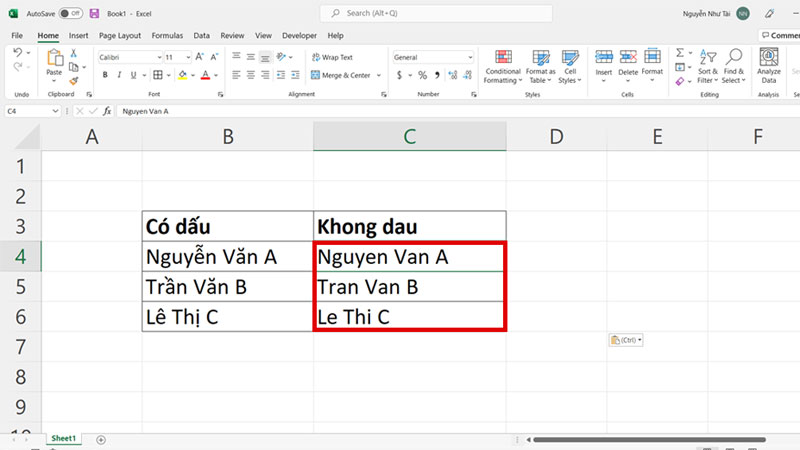This screenshot has width=800, height=450.
Task: Open Cell Styles gallery
Action: 570,66
